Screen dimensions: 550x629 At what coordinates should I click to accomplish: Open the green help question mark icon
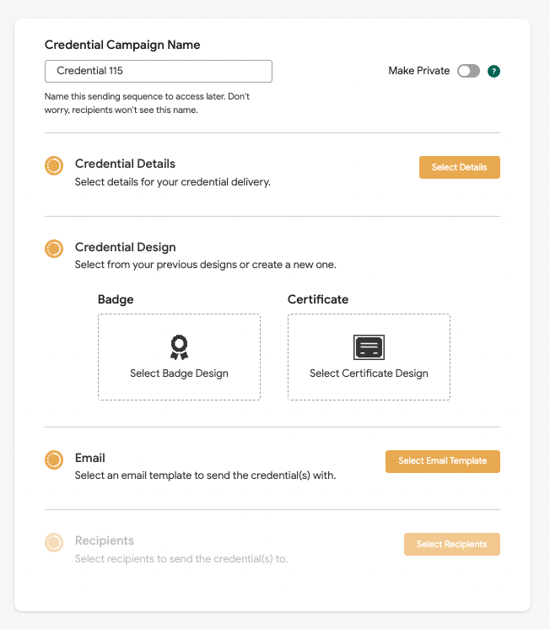[x=493, y=71]
